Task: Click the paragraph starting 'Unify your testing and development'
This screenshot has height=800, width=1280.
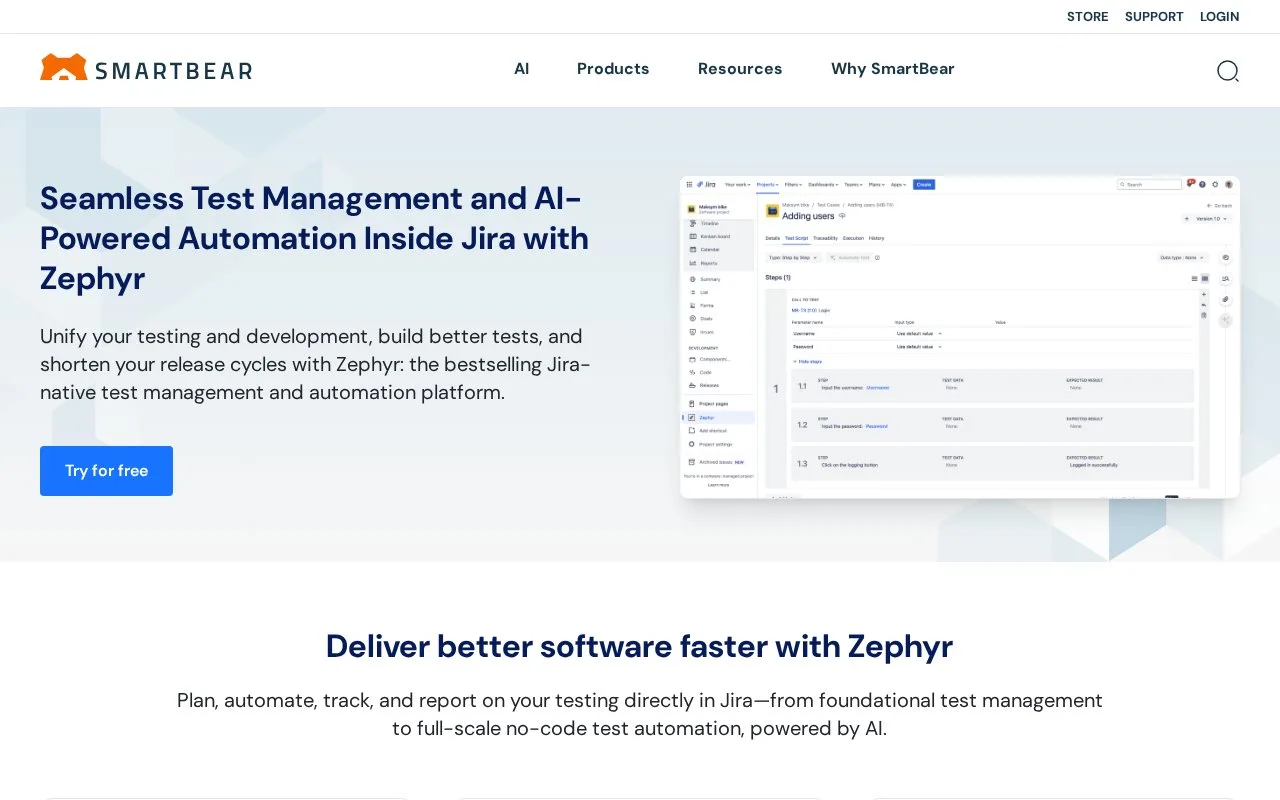Action: pyautogui.click(x=315, y=364)
